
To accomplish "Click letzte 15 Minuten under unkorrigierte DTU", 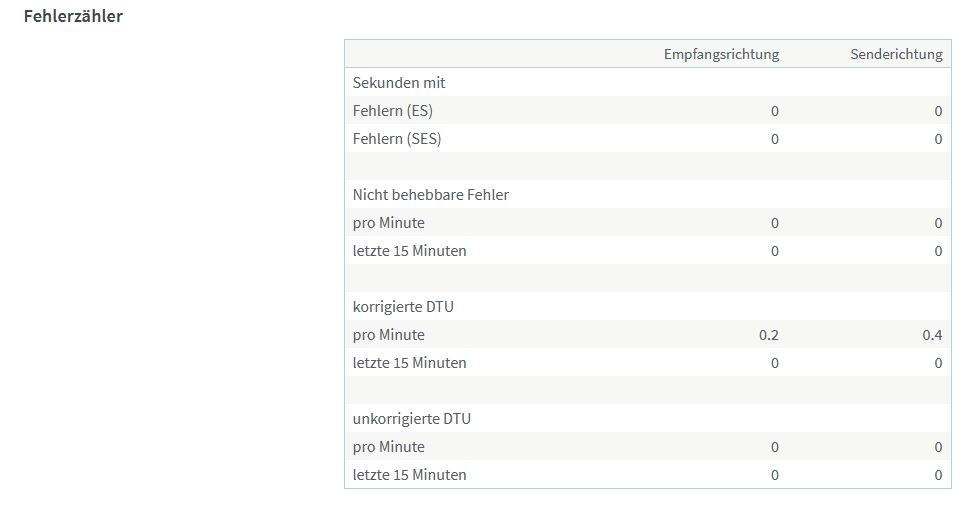I will pyautogui.click(x=409, y=475).
